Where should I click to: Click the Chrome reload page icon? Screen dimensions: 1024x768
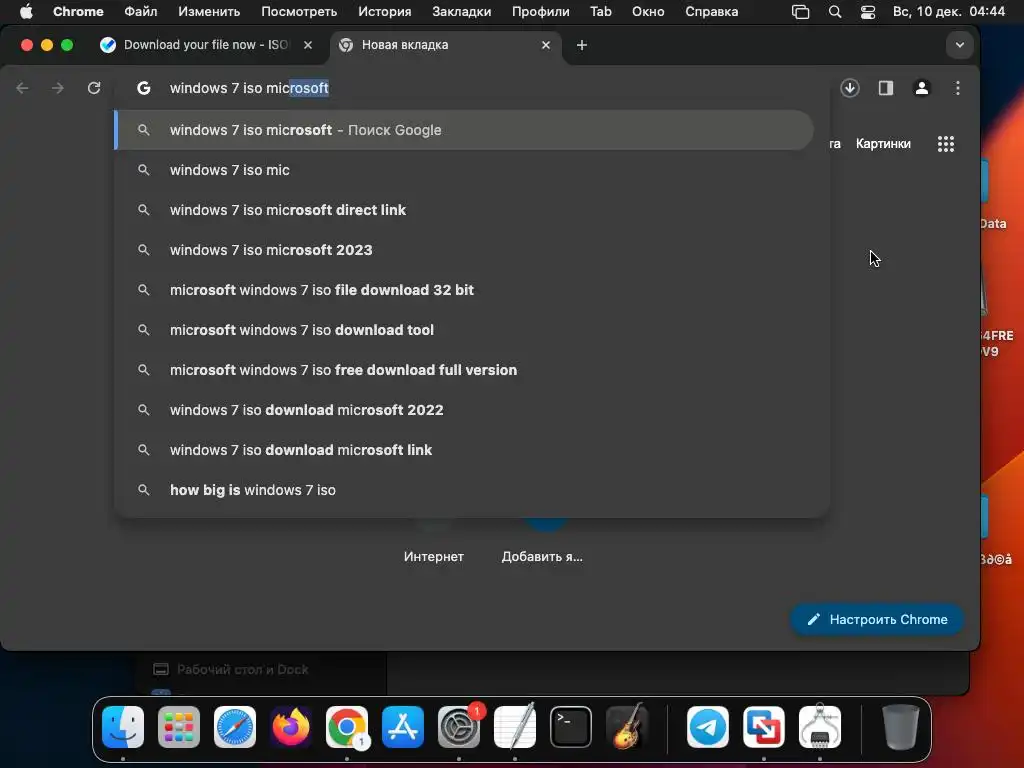(x=94, y=88)
